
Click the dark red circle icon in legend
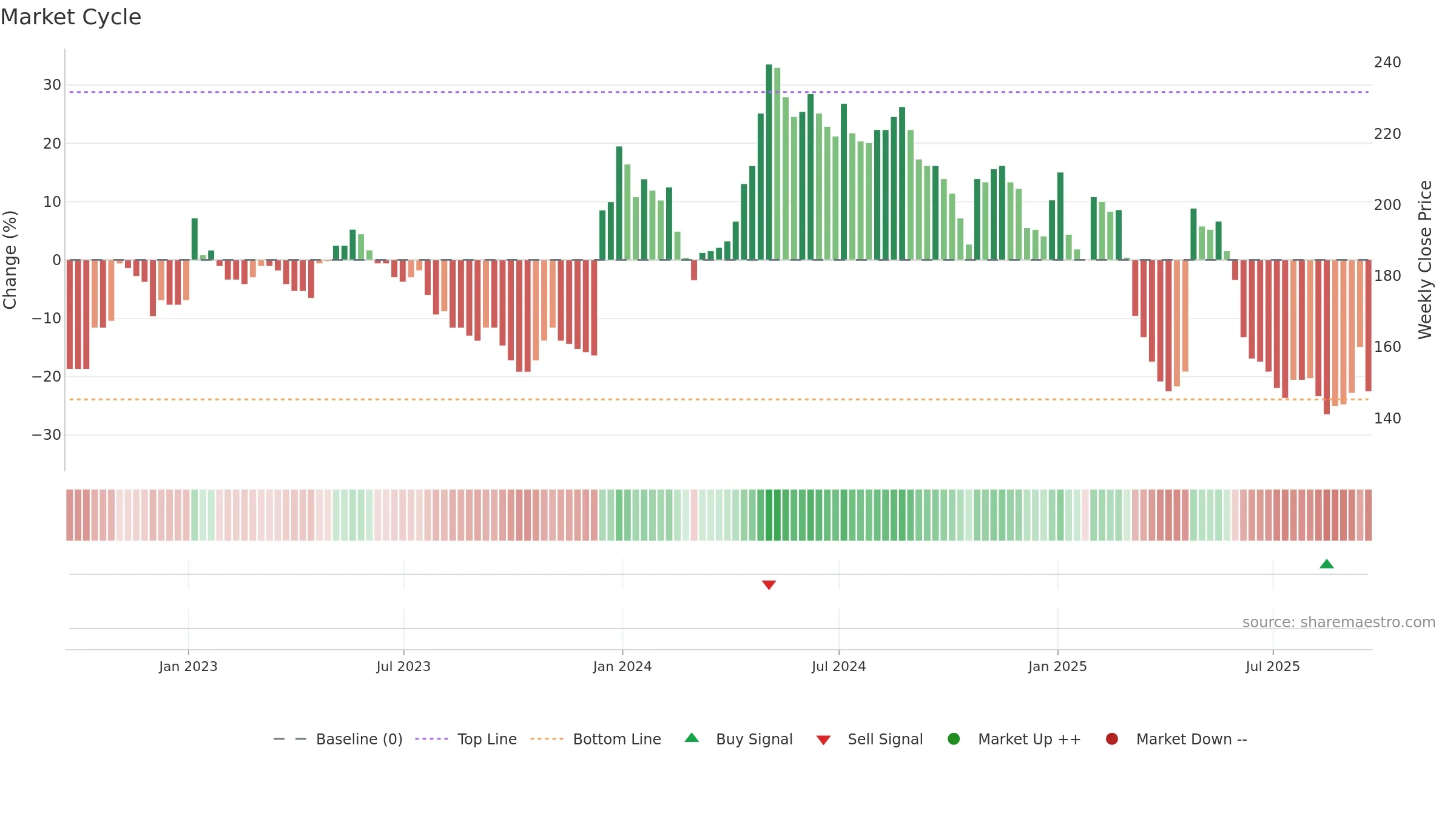pos(1112,739)
